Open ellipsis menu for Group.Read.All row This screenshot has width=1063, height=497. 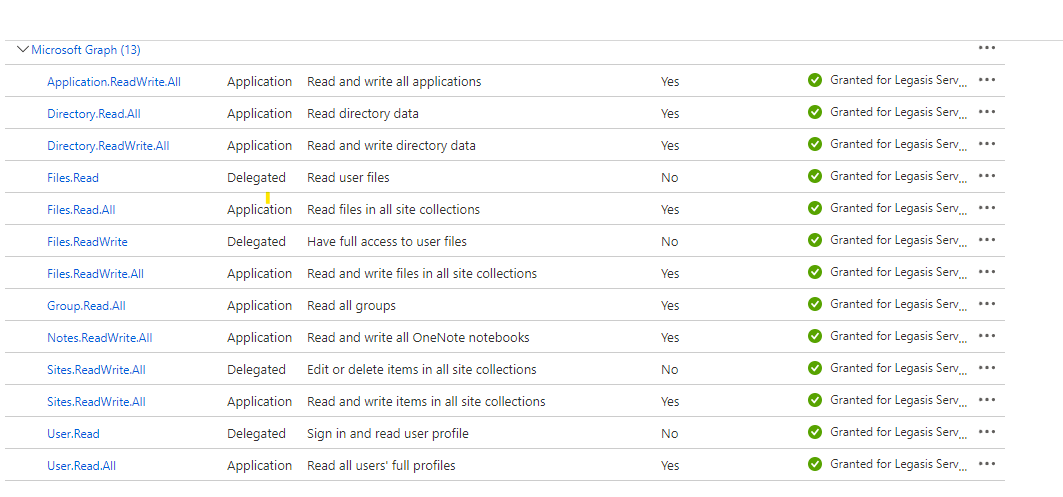(x=987, y=304)
